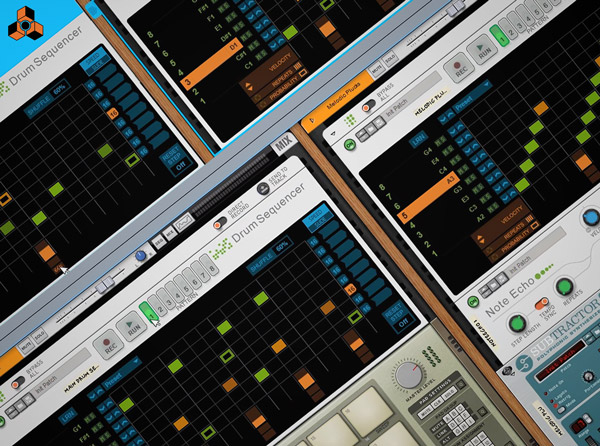Mute the Main Drum mixer channel
The image size is (600, 446).
pos(26,347)
